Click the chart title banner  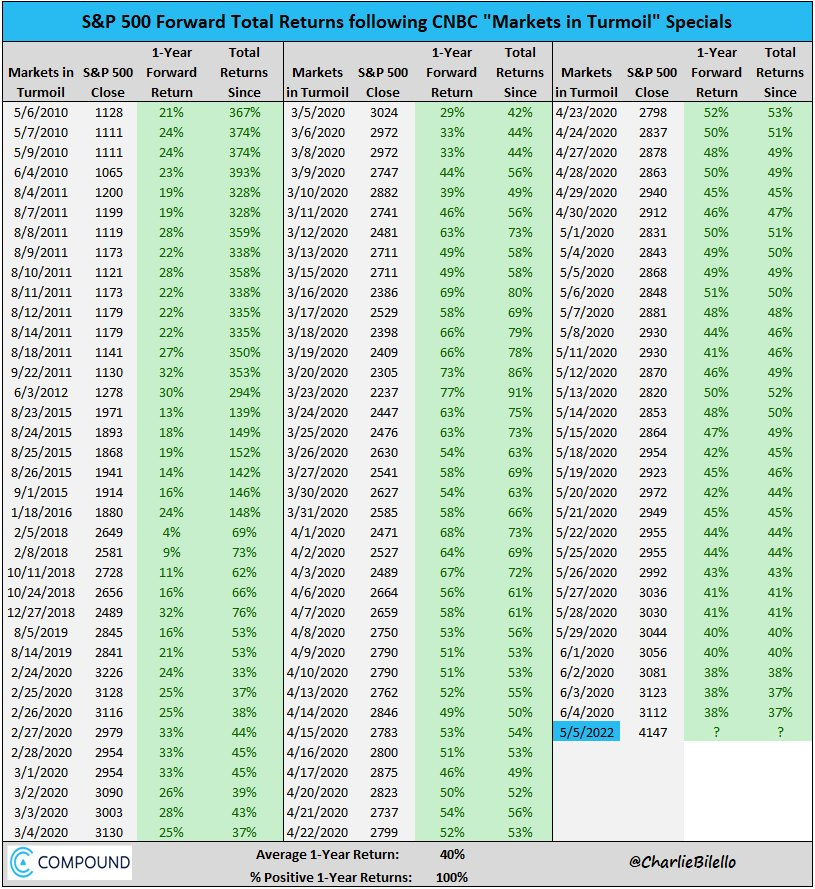point(407,20)
